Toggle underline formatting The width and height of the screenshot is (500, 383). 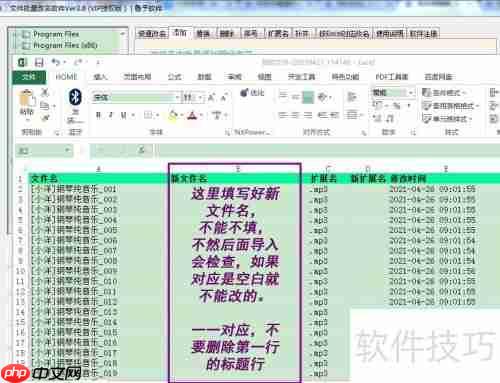[123, 115]
